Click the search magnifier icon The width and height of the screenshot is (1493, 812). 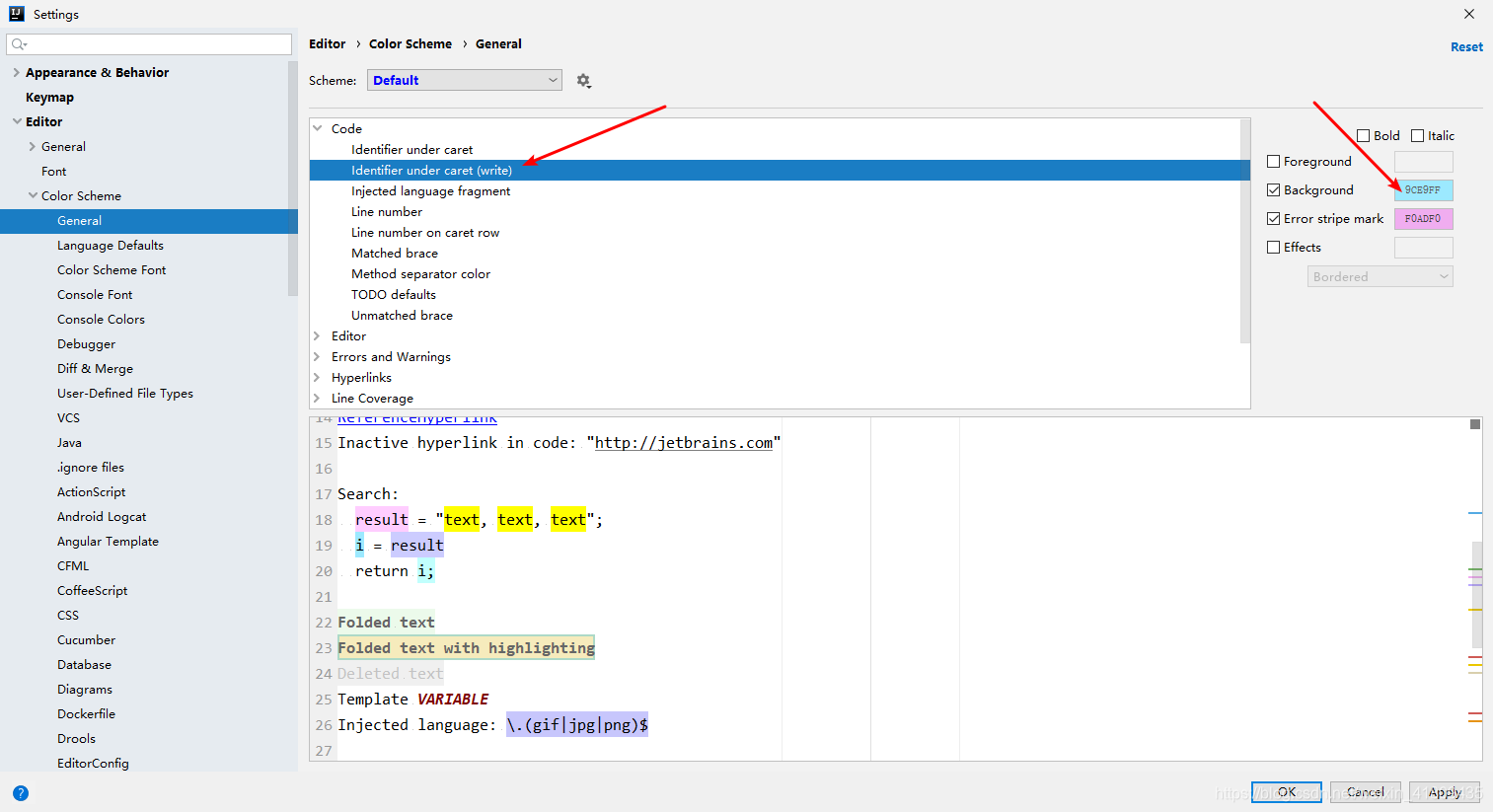pos(18,44)
